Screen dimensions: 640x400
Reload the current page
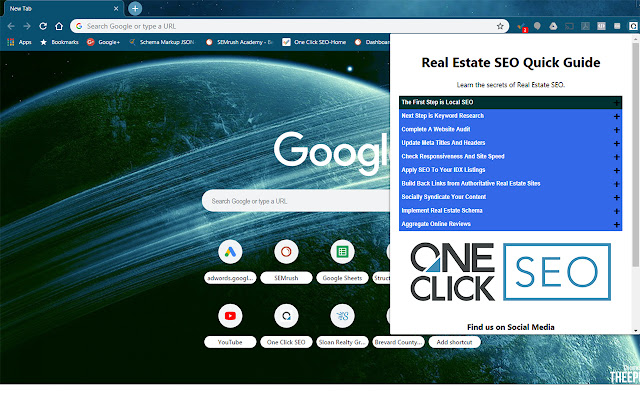pos(43,26)
